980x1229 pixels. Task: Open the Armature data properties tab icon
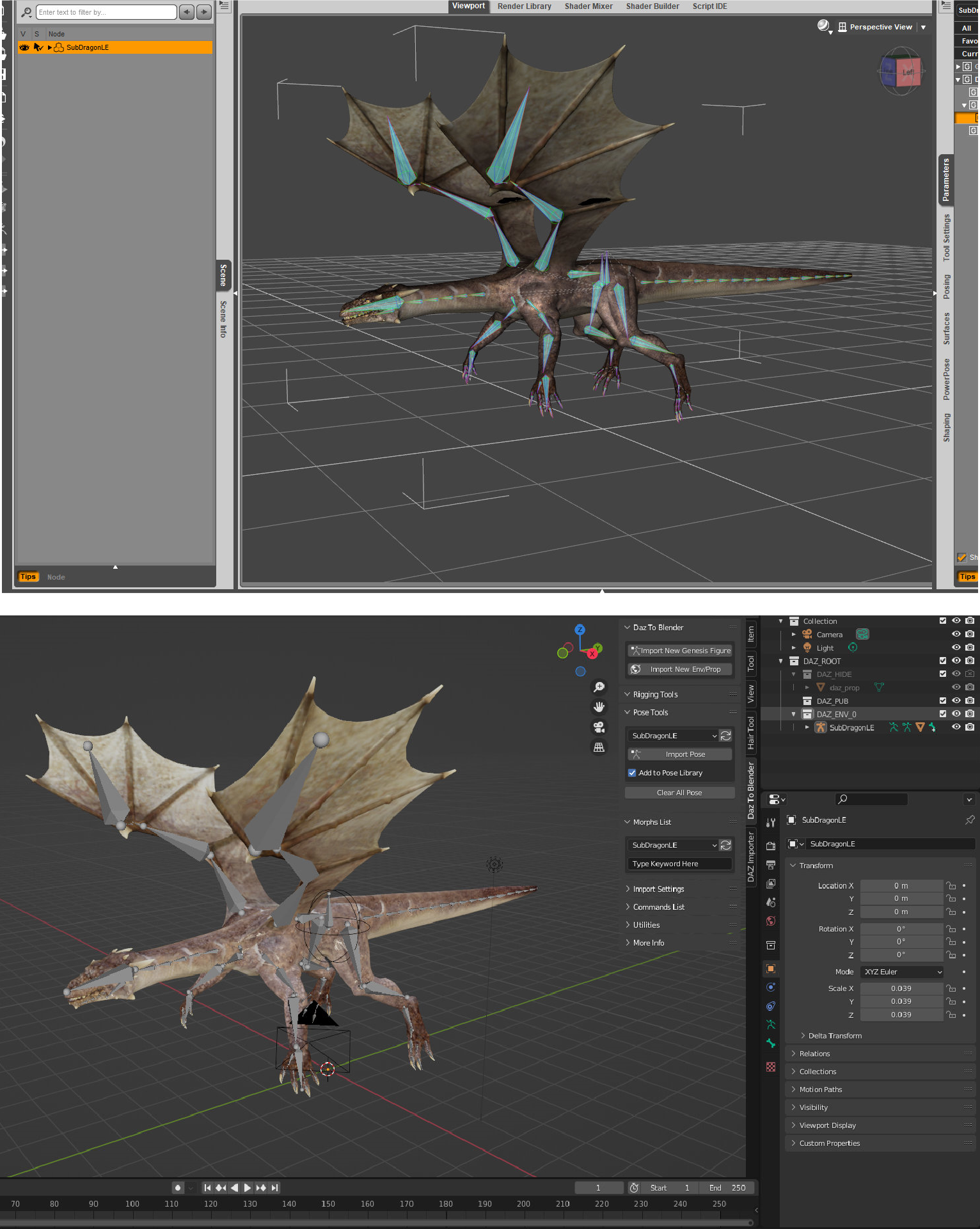(x=771, y=1024)
